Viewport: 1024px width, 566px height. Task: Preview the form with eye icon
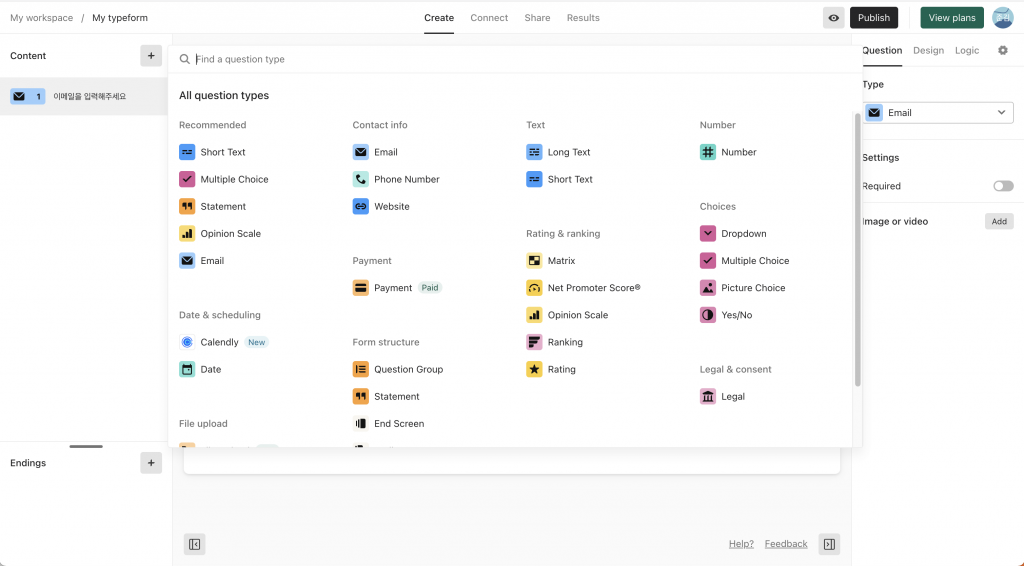point(833,18)
